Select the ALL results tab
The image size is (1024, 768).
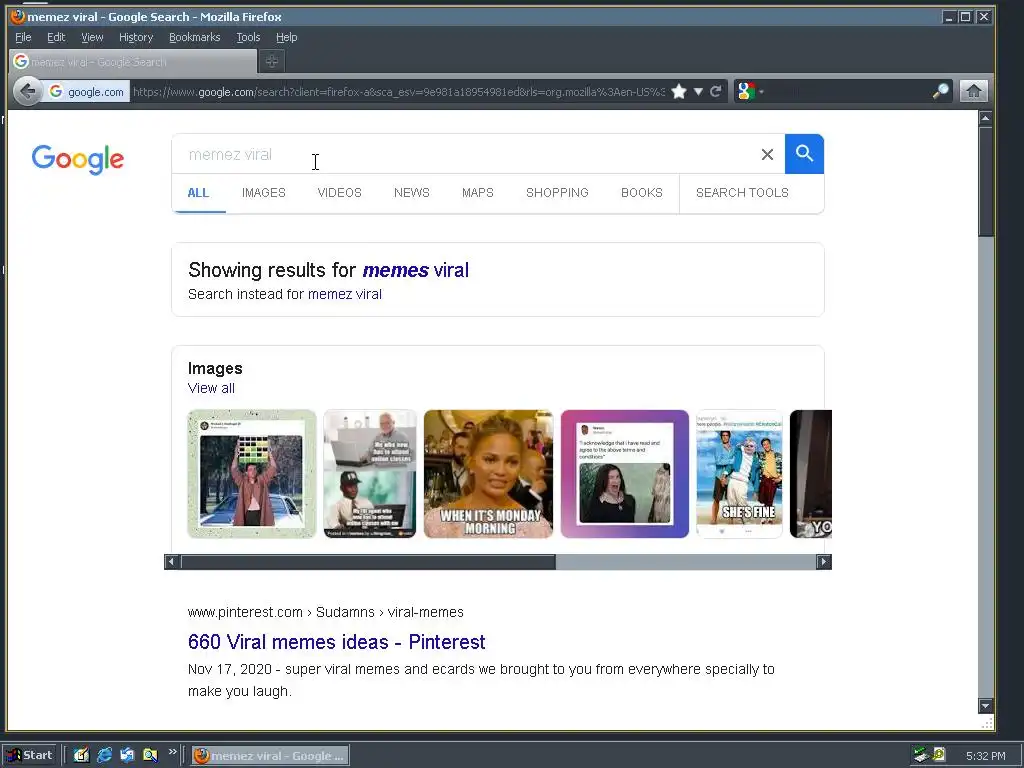(x=198, y=193)
